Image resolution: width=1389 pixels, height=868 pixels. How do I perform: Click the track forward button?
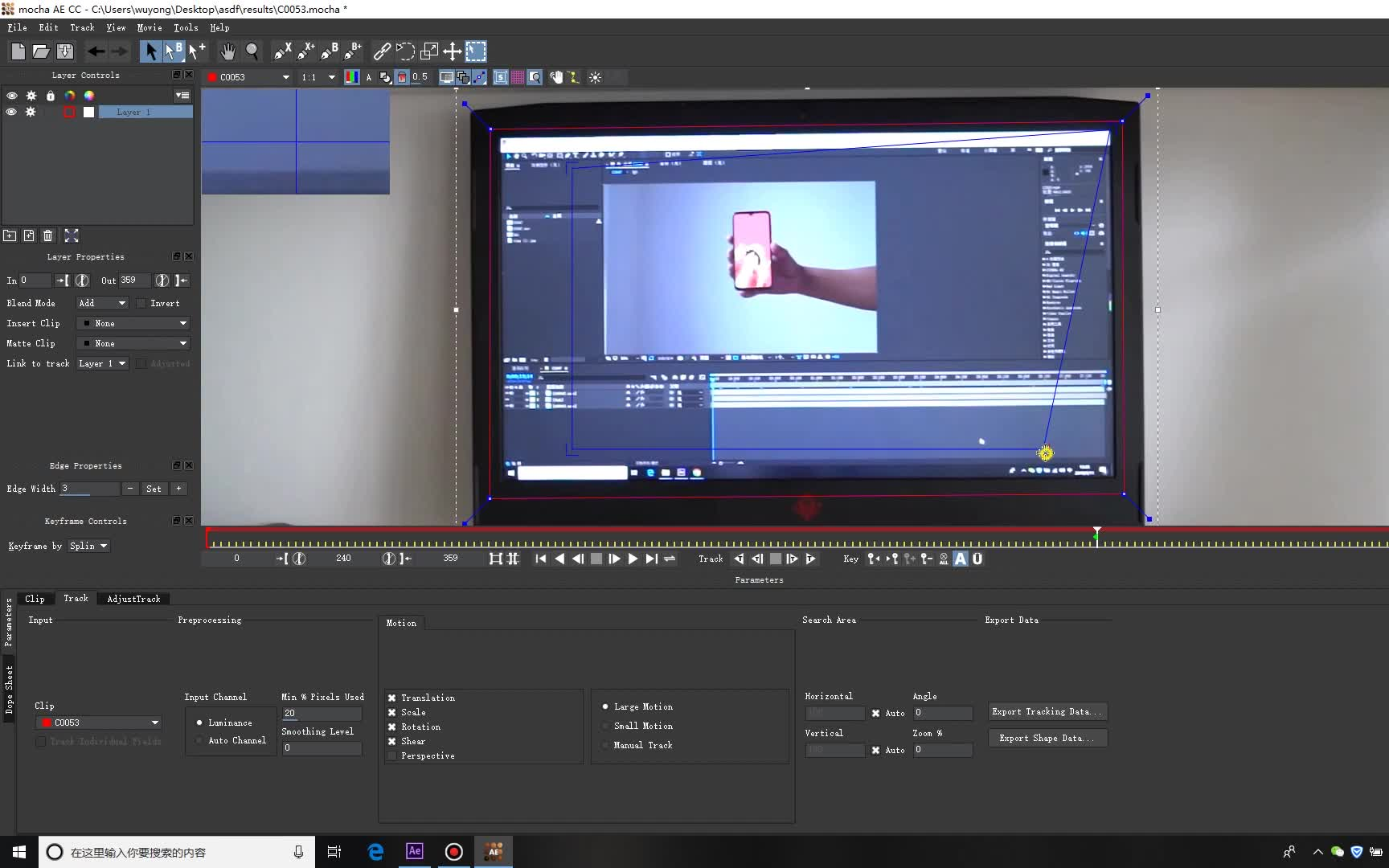coord(810,559)
